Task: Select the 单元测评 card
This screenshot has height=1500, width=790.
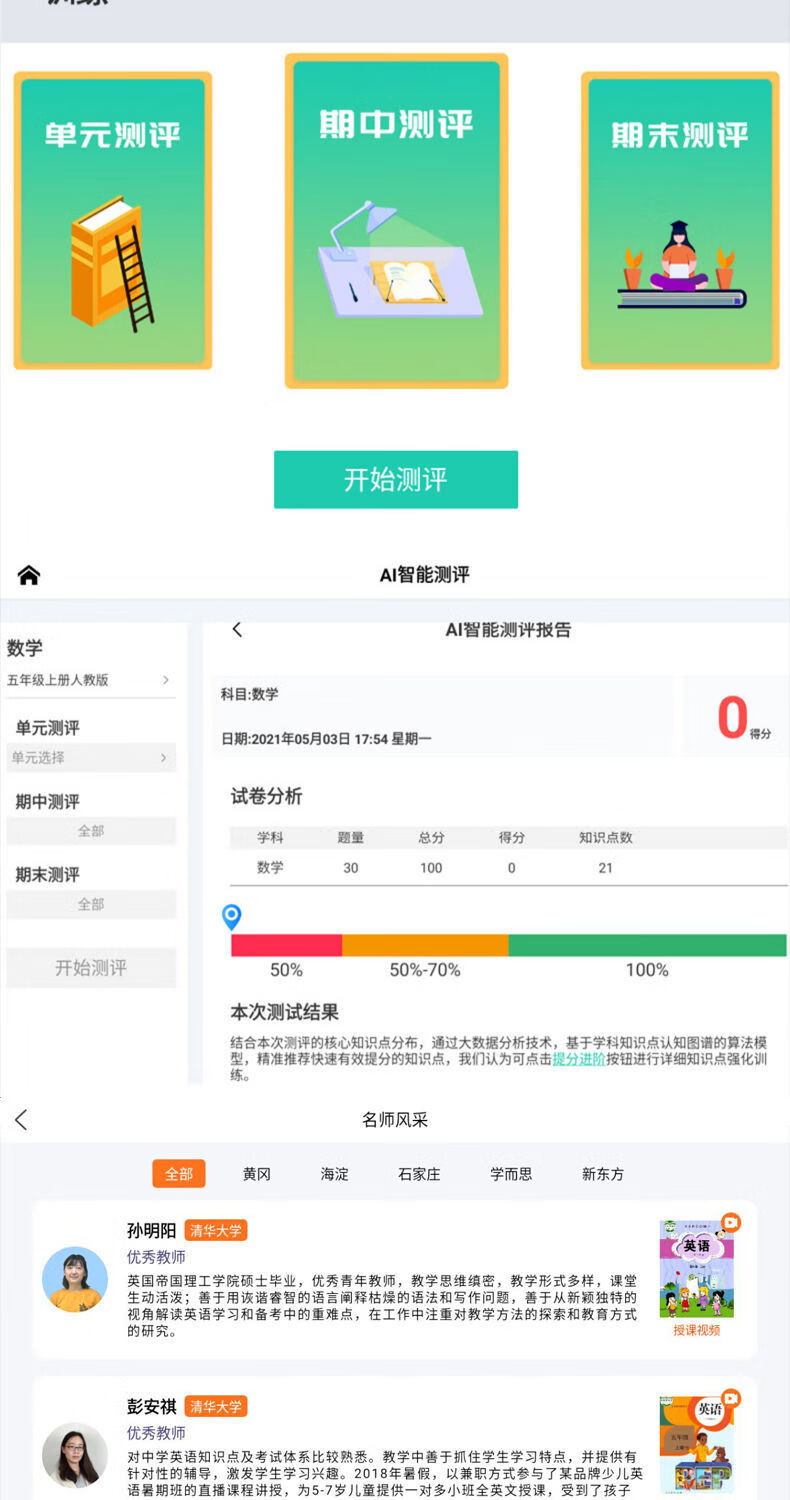Action: click(x=112, y=220)
